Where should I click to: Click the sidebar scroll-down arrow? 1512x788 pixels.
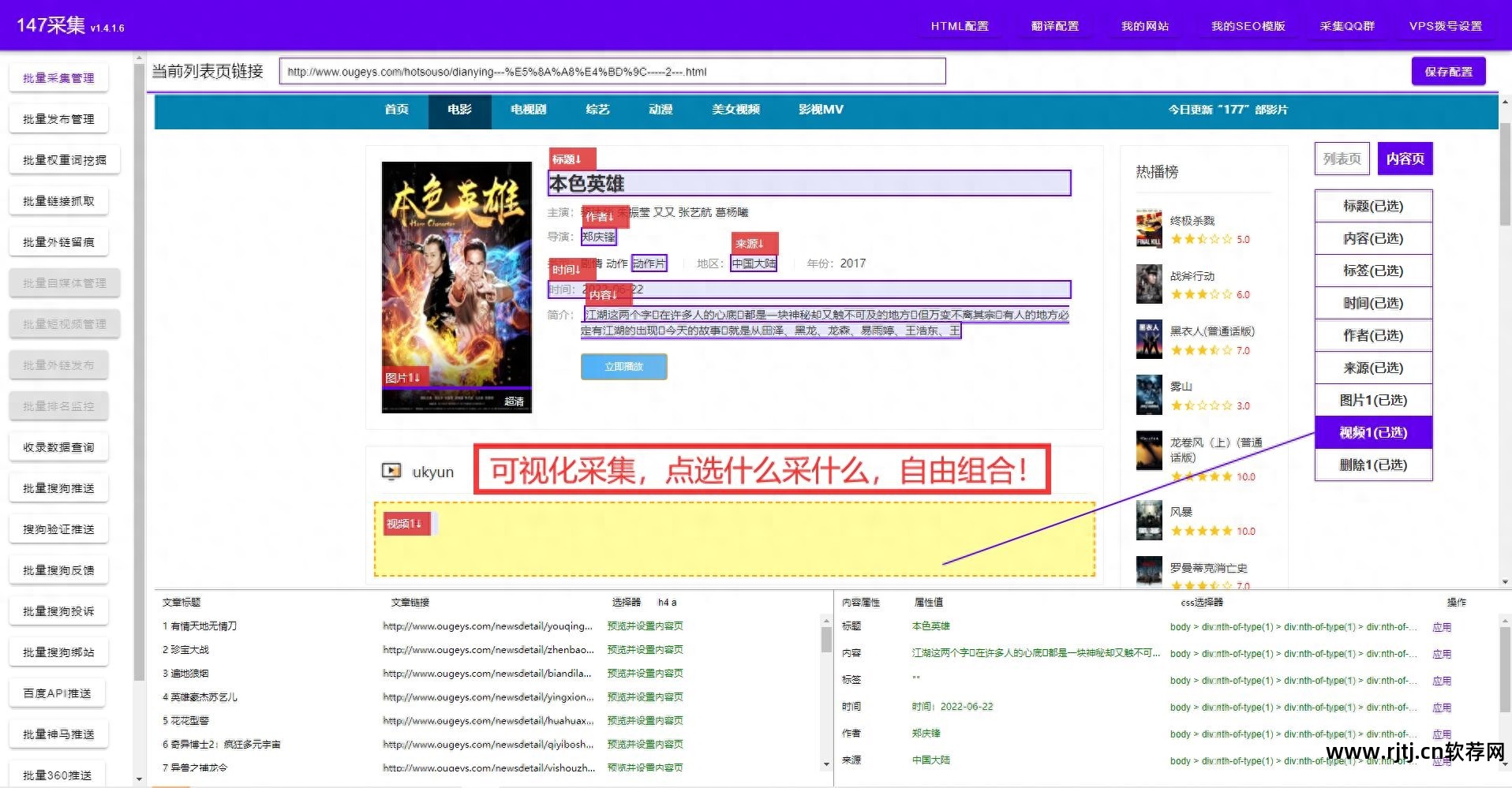(x=140, y=779)
